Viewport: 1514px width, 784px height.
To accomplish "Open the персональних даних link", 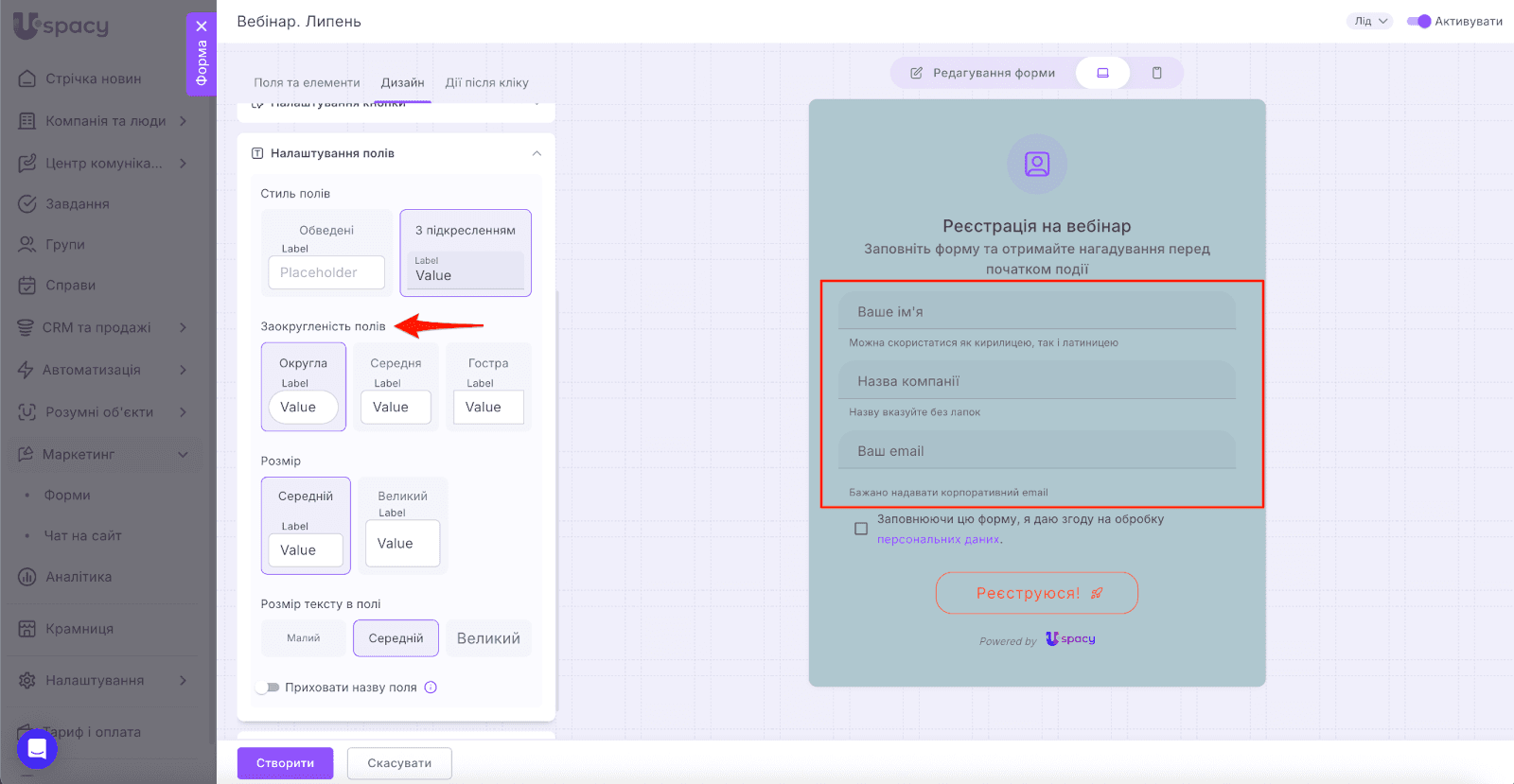I will [x=939, y=539].
